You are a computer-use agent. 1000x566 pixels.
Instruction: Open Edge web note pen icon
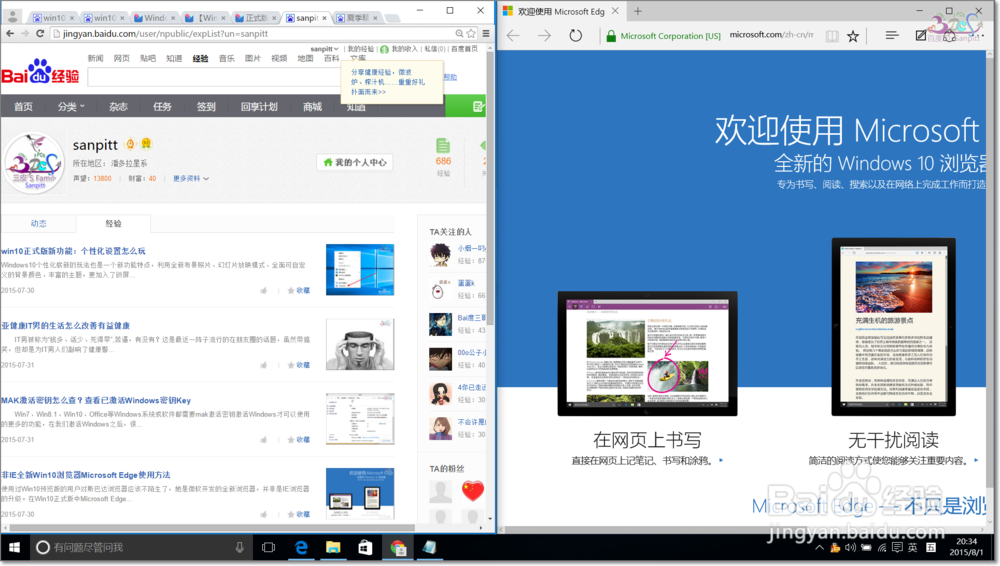pos(920,36)
